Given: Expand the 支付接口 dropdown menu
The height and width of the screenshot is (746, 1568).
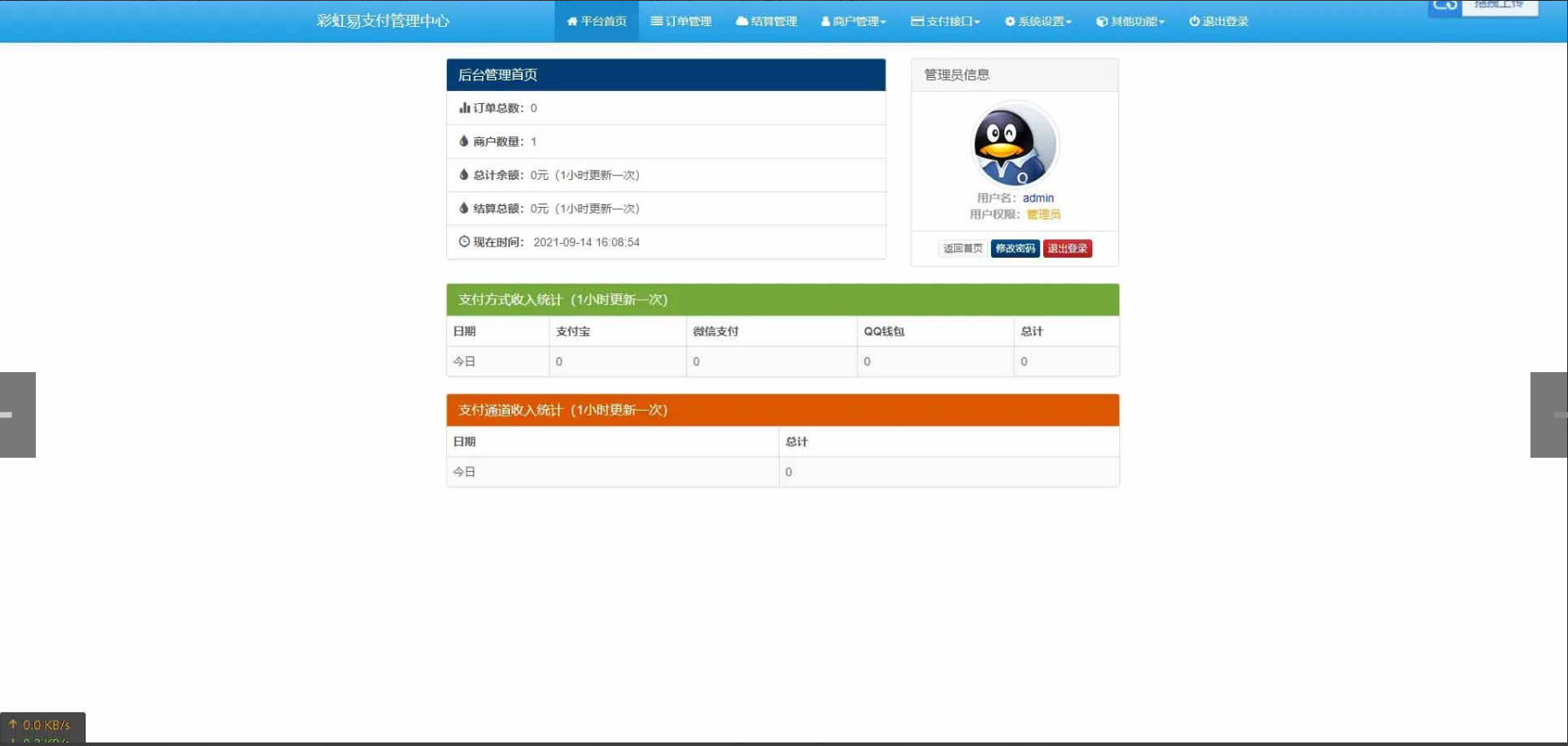Looking at the screenshot, I should (x=946, y=21).
